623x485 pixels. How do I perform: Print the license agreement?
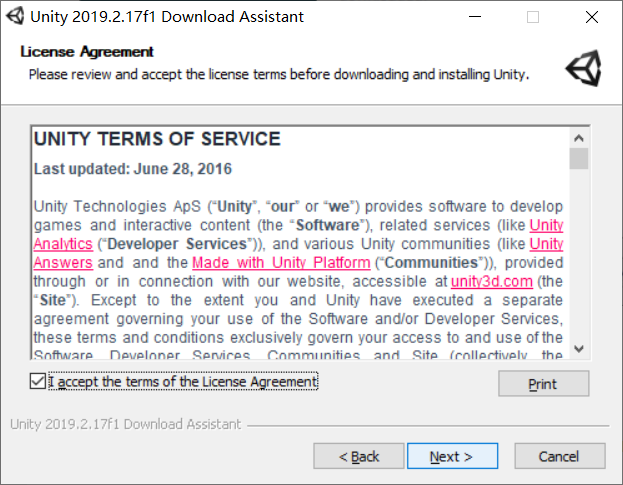[544, 383]
